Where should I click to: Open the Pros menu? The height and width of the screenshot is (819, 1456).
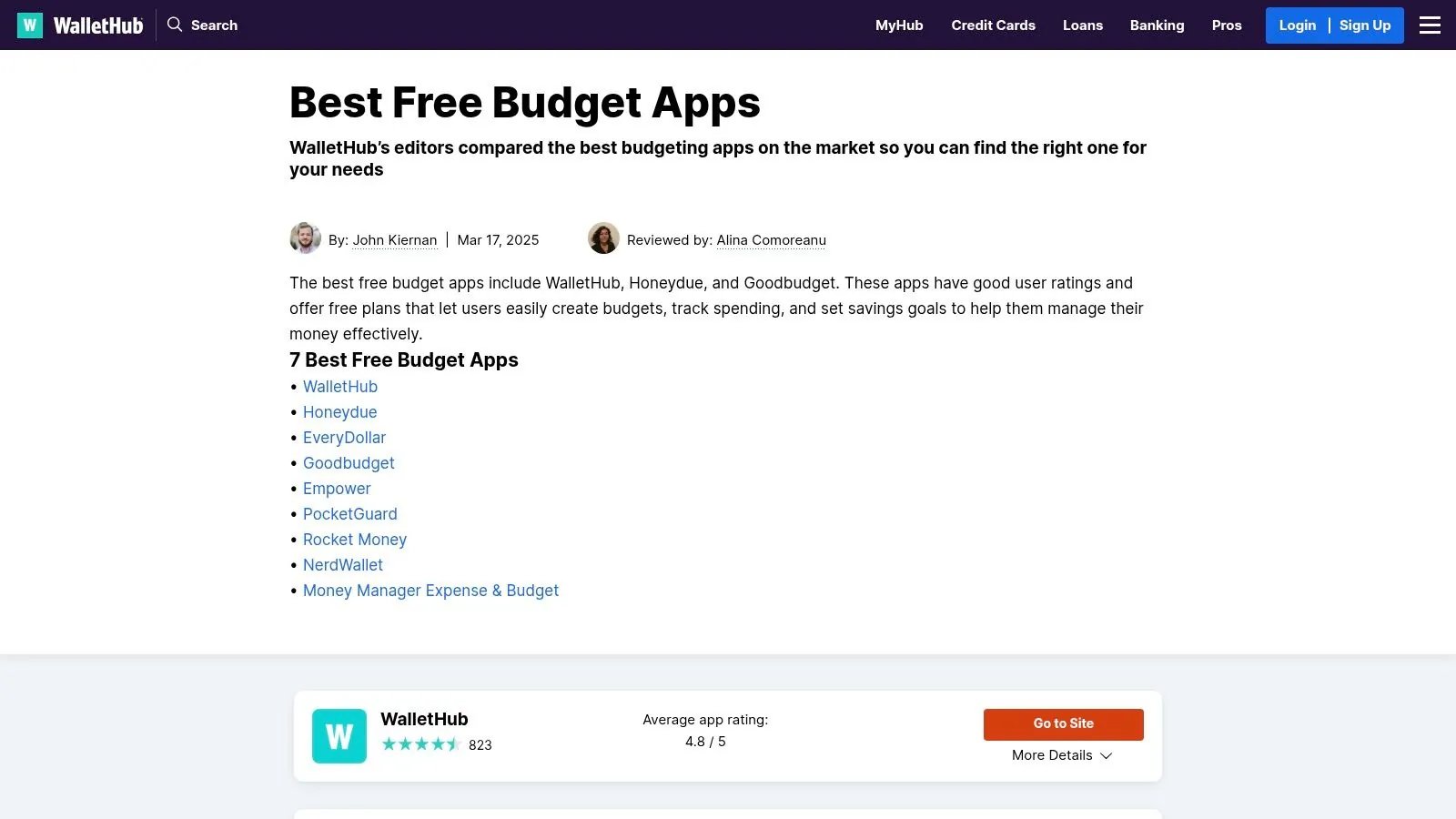coord(1226,25)
